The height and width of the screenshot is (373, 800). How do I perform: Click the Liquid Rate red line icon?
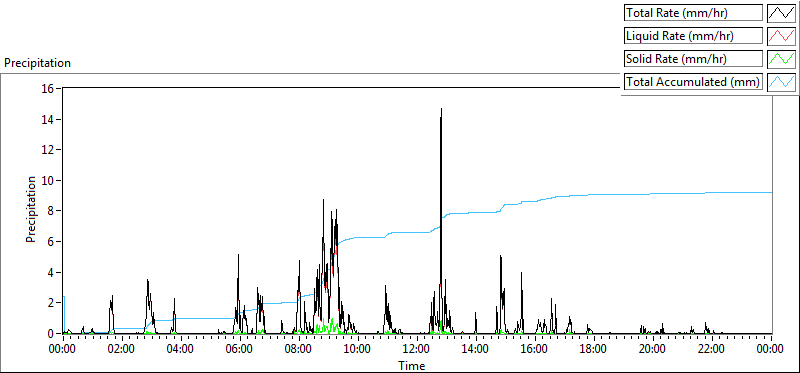[782, 36]
